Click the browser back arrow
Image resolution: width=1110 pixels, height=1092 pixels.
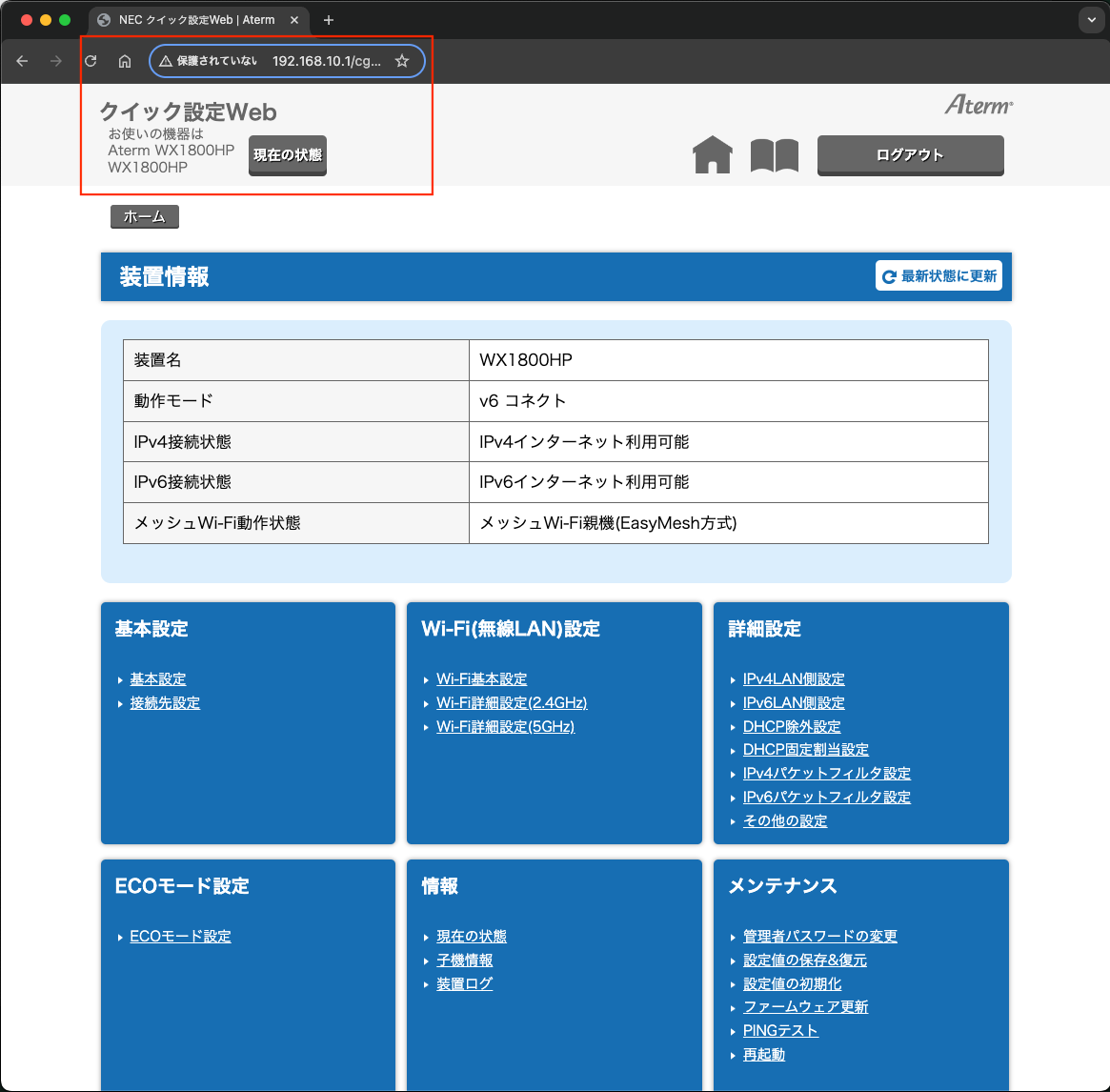(x=22, y=61)
